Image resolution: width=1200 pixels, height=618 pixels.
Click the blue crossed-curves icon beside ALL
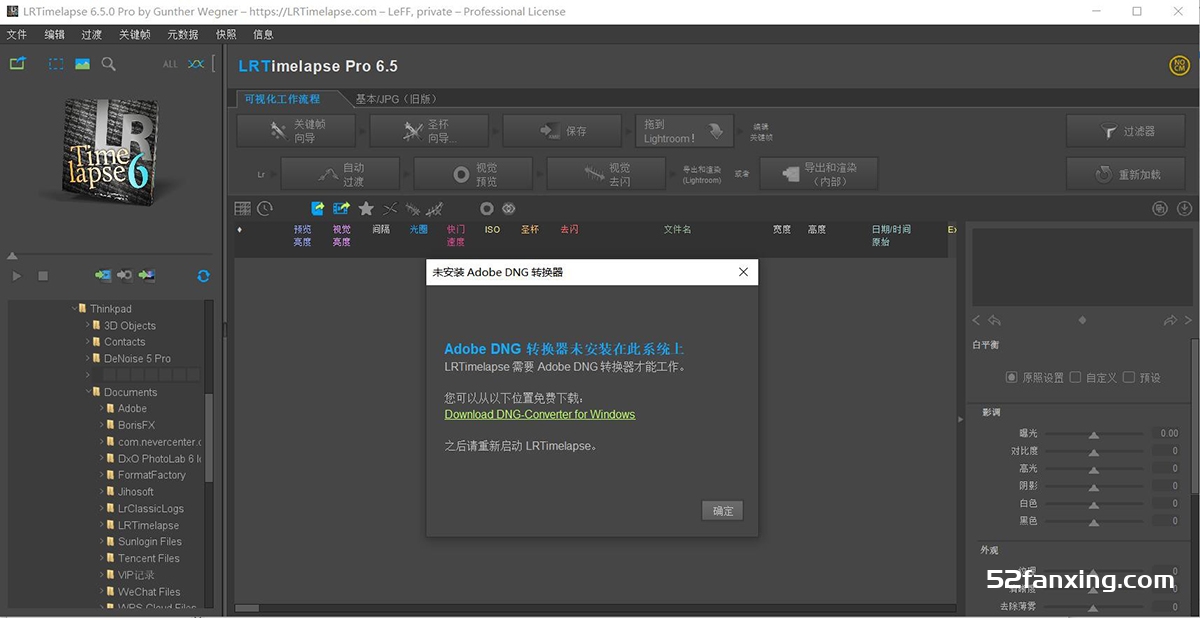tap(196, 64)
